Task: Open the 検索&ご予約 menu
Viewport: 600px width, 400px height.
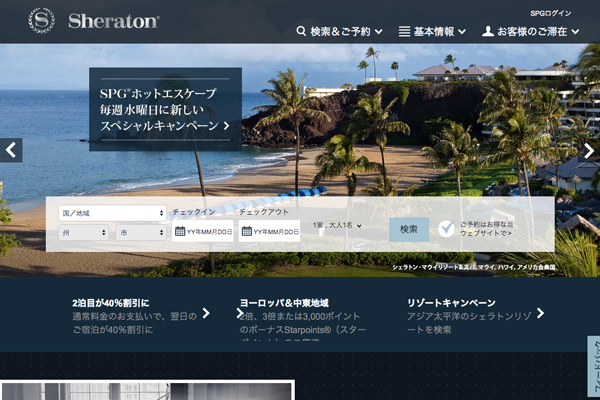Action: tap(340, 31)
